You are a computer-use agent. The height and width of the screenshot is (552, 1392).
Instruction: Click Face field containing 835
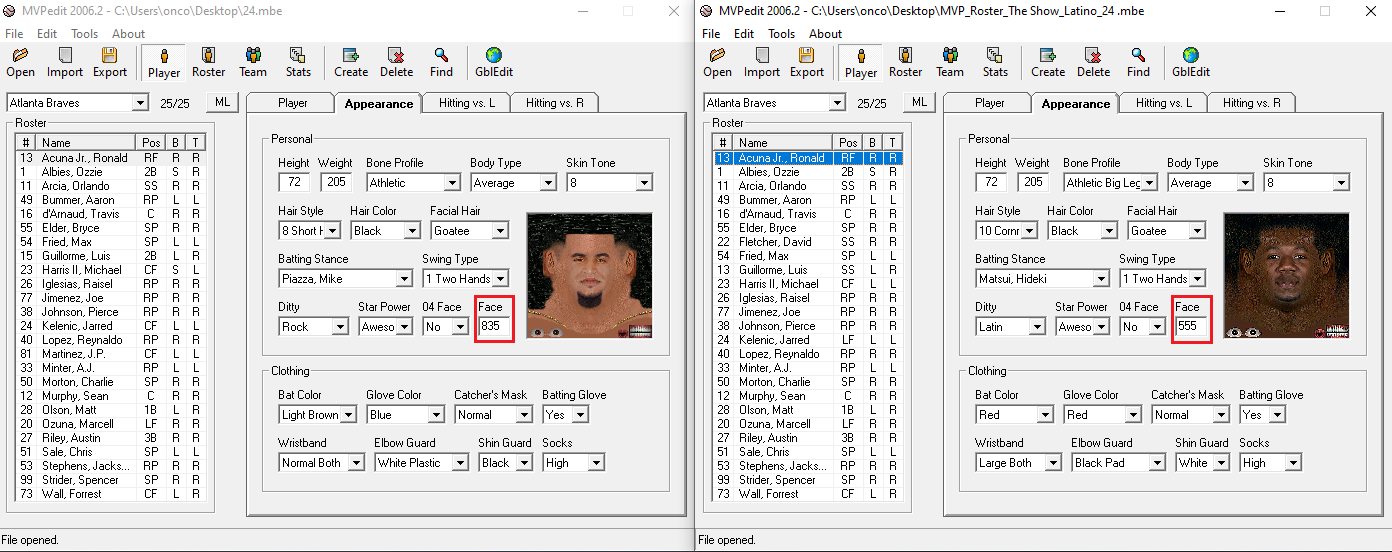coord(494,326)
